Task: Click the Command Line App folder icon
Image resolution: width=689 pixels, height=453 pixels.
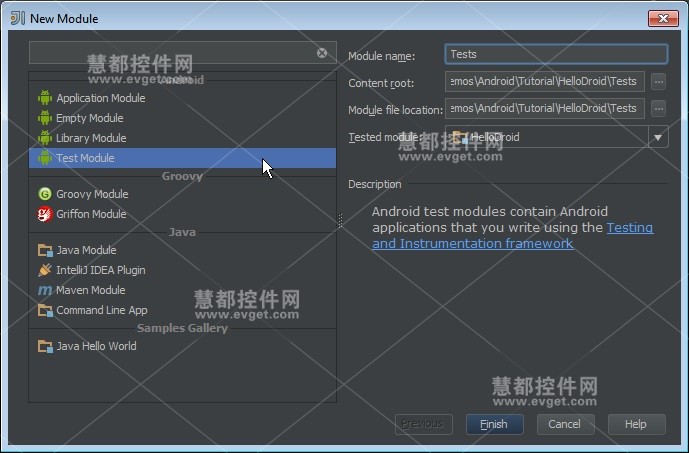Action: pyautogui.click(x=45, y=310)
